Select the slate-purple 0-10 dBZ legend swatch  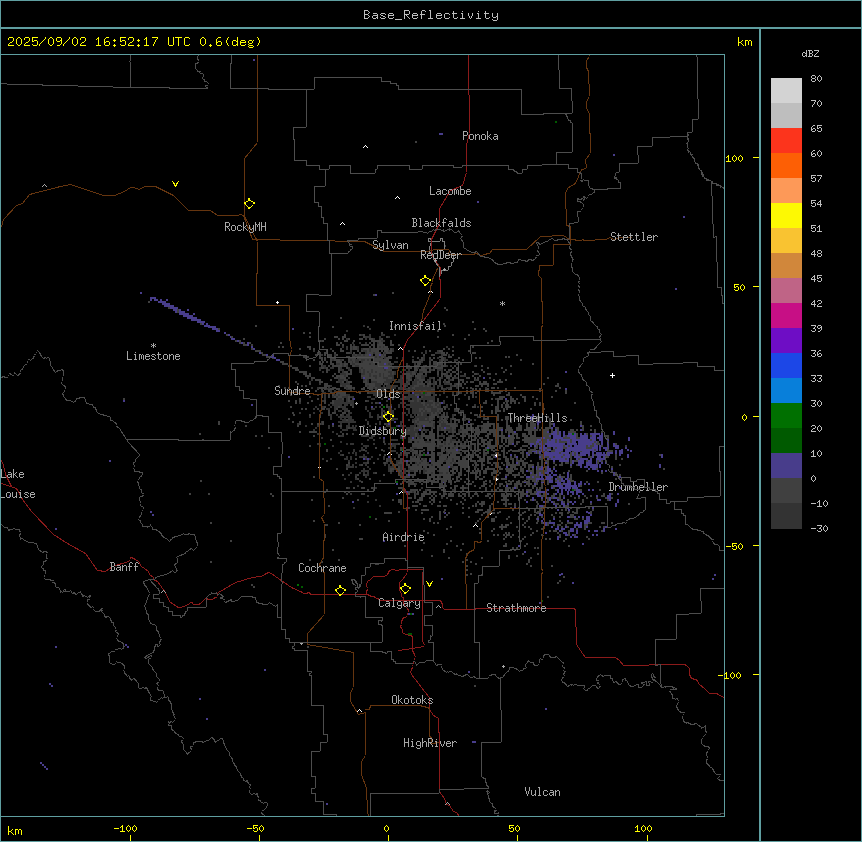click(786, 466)
